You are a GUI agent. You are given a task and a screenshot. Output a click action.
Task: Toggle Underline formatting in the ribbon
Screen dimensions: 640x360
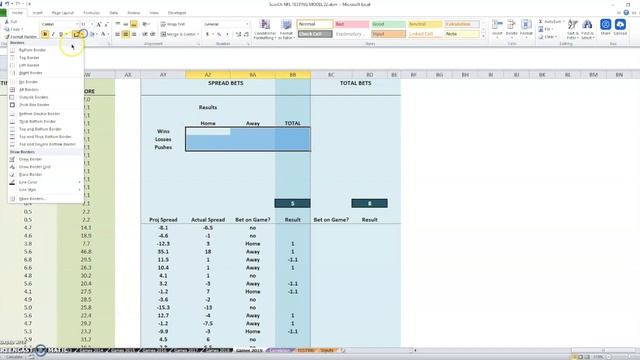(60, 34)
